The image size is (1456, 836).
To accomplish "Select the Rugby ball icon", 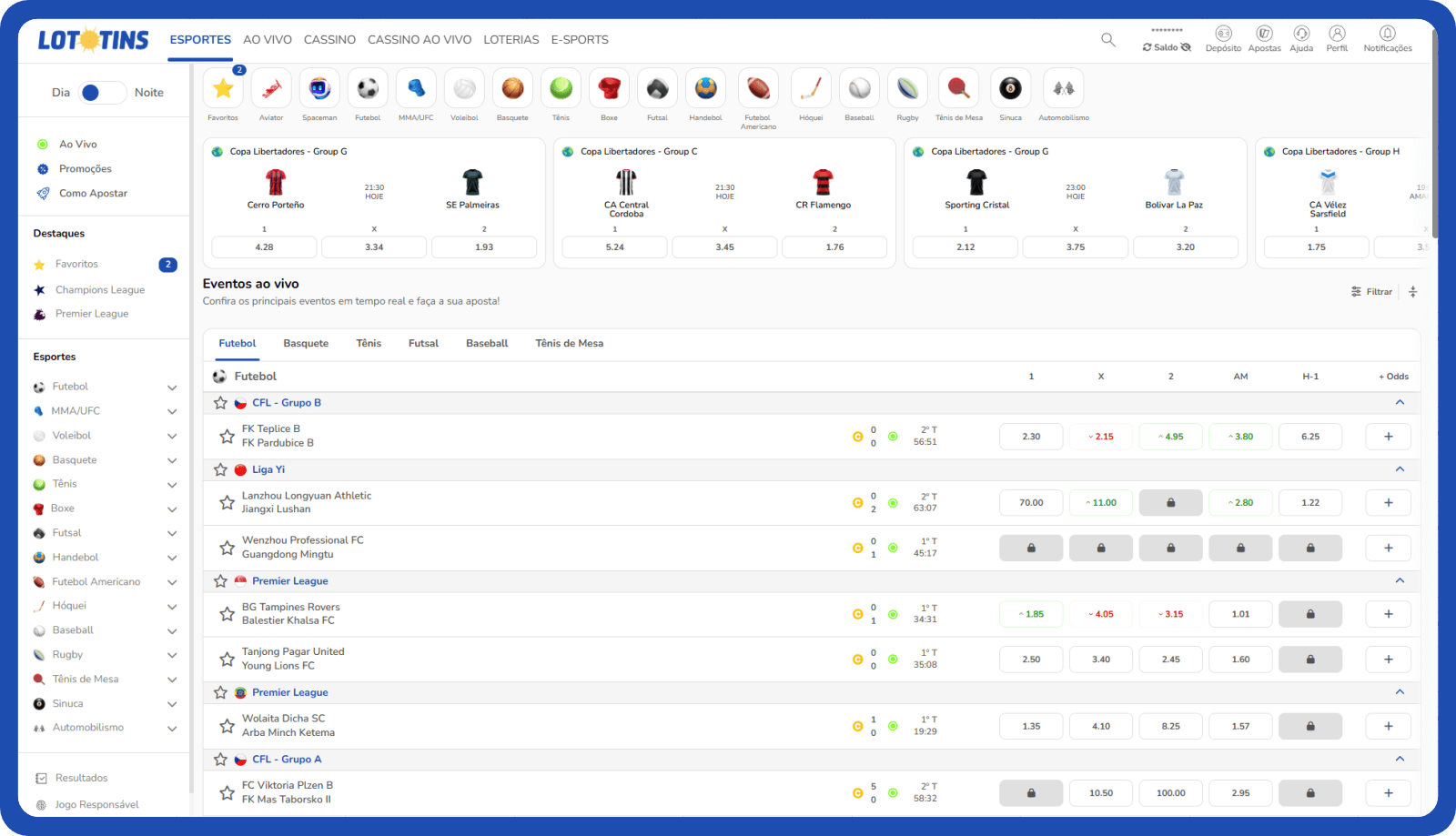I will 907,88.
